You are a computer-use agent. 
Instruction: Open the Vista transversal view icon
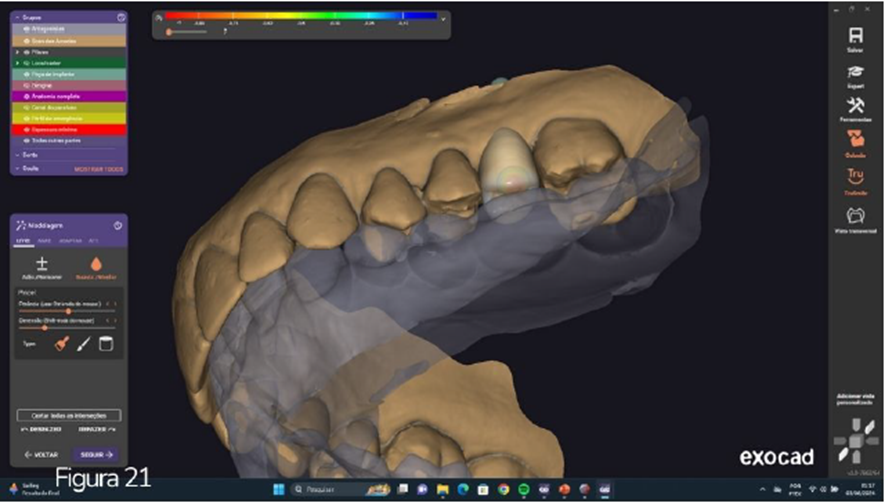coord(855,217)
